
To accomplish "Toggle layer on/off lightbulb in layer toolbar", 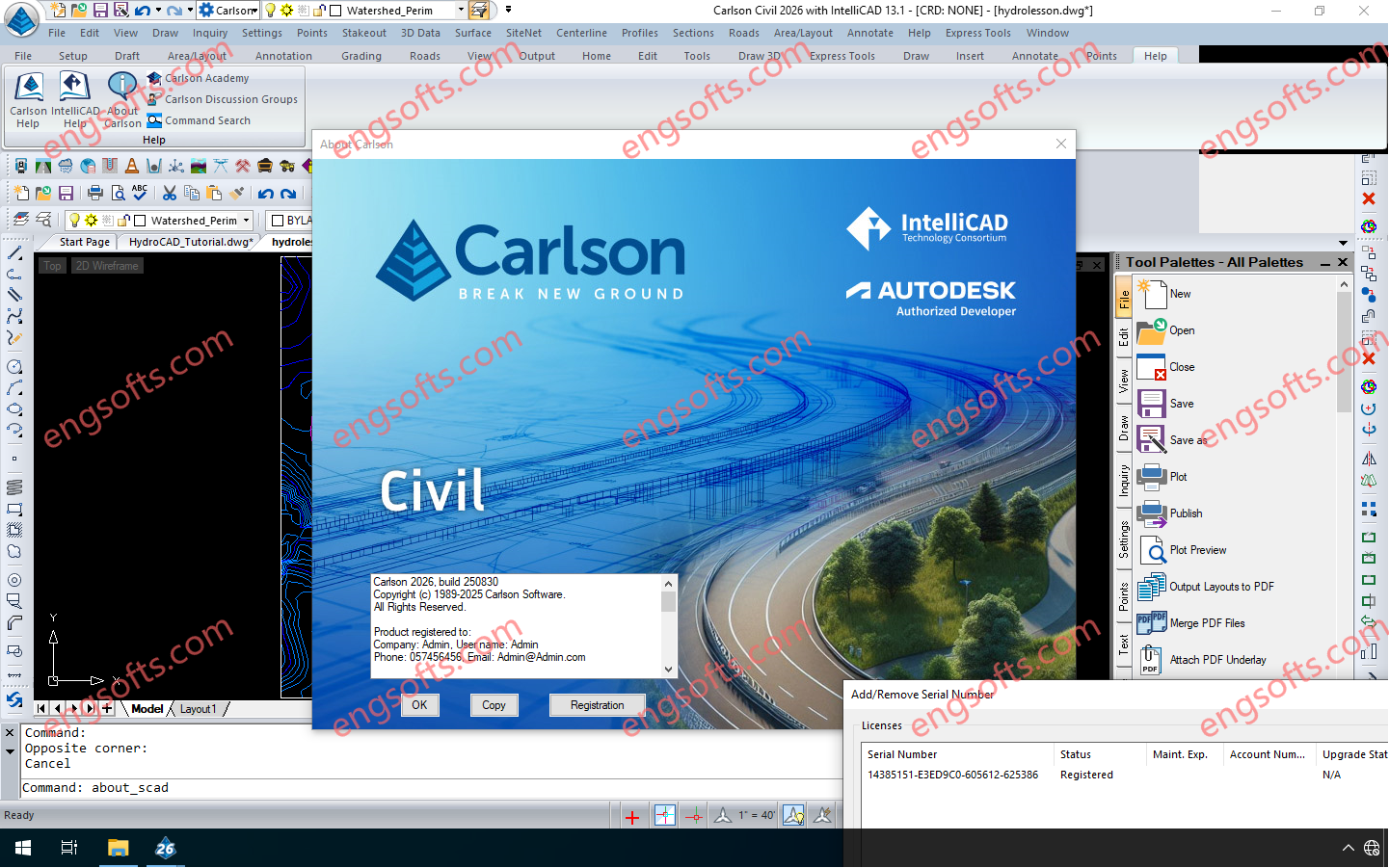I will 74,220.
